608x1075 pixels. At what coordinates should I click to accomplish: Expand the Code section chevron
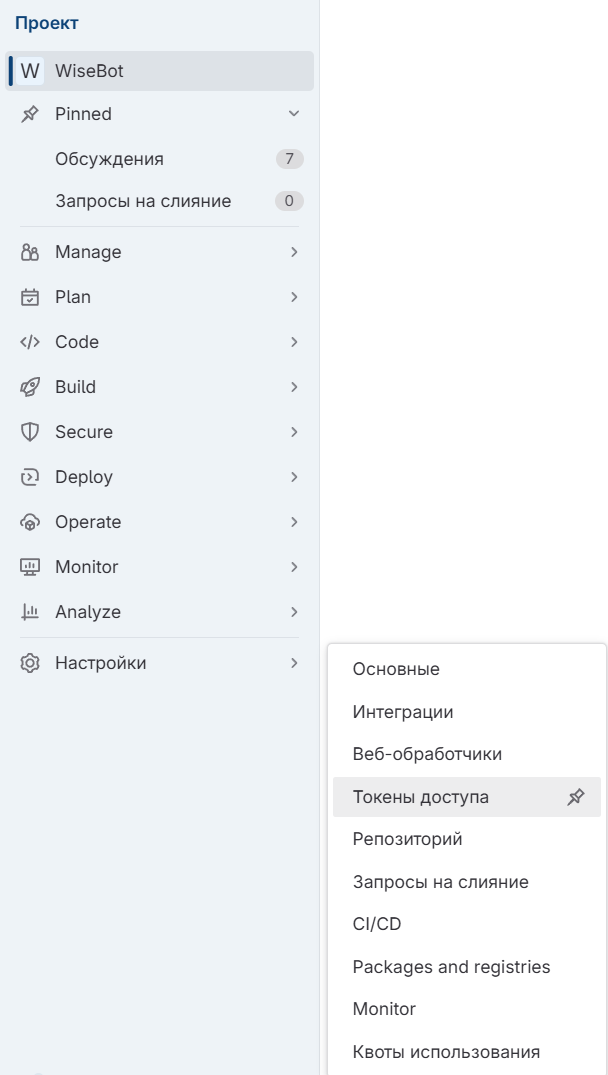[x=294, y=342]
